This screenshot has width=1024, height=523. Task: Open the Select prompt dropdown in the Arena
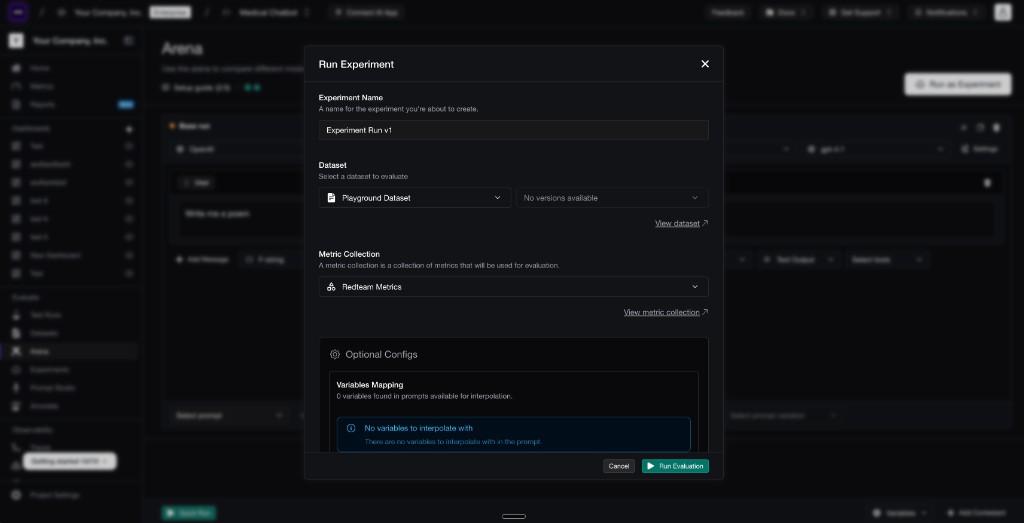(x=229, y=415)
